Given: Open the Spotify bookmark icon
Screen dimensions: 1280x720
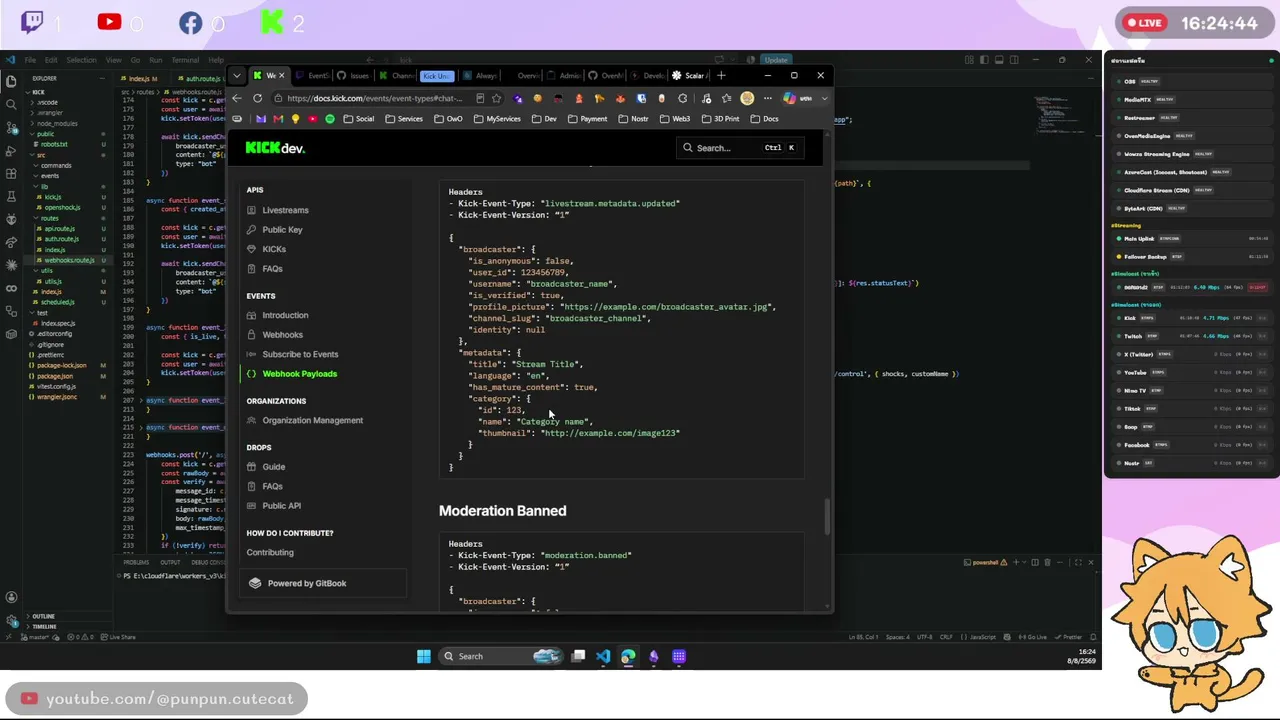Looking at the screenshot, I should pos(330,119).
